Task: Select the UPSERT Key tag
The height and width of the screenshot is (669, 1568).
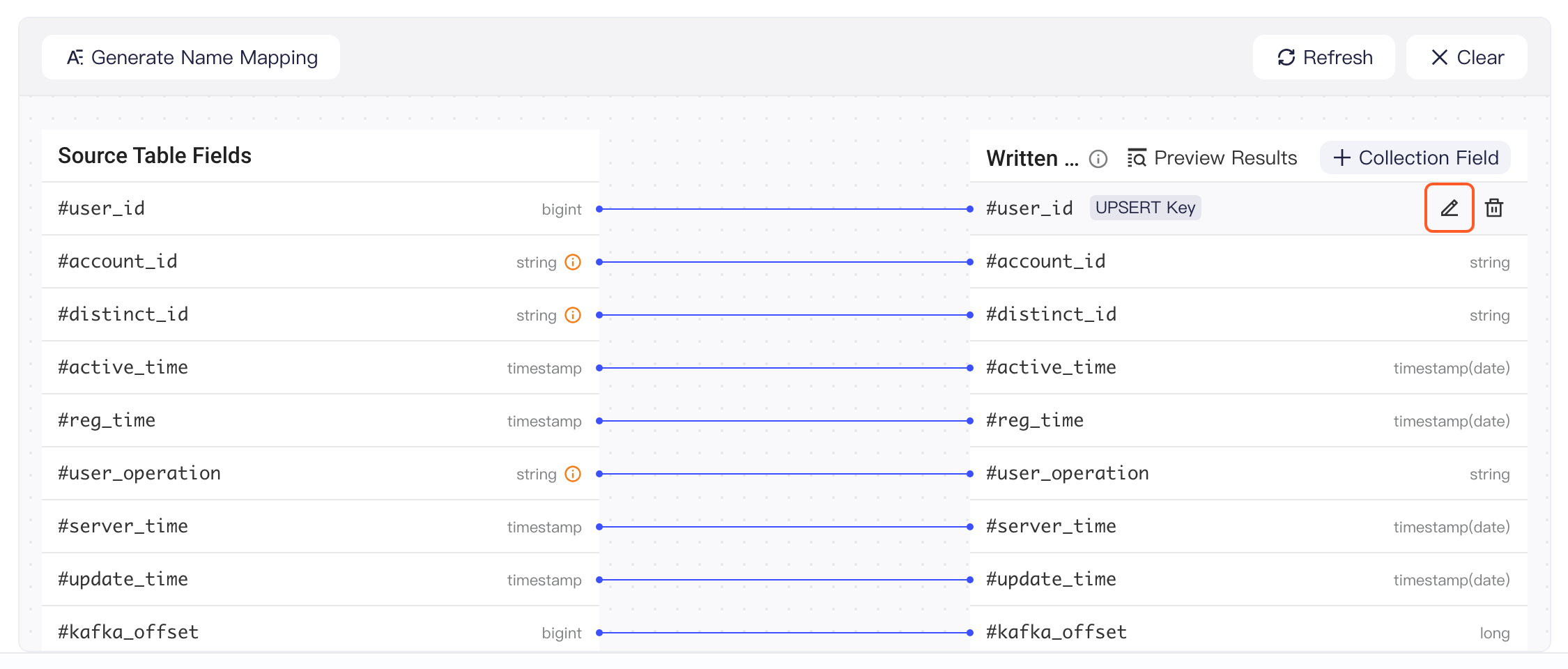Action: (x=1146, y=208)
